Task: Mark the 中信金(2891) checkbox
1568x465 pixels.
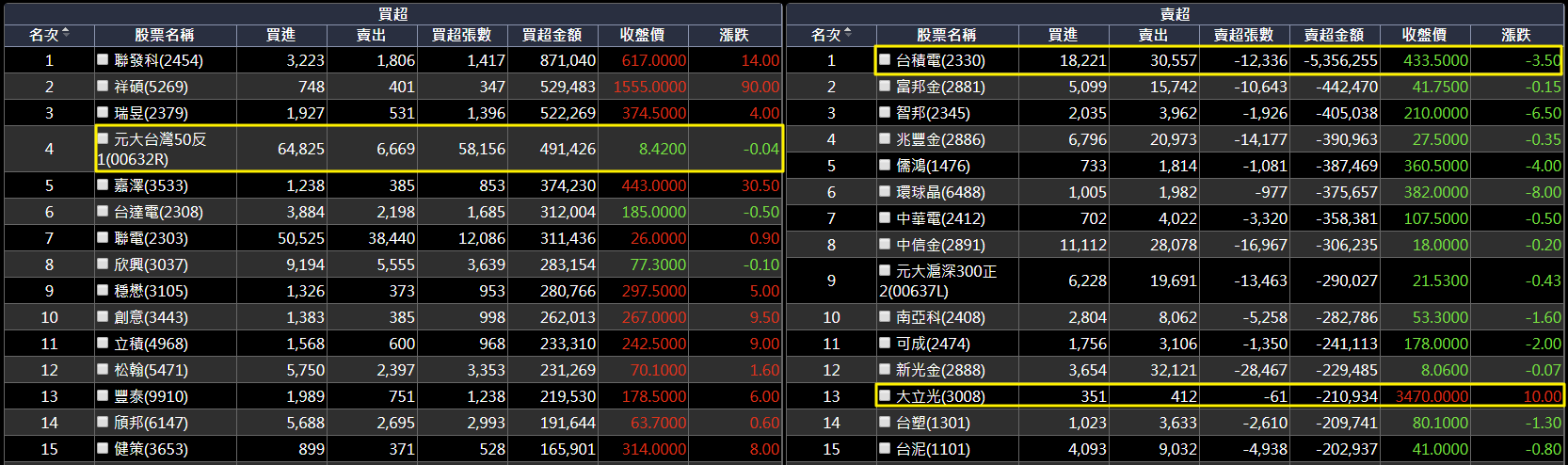Action: tap(885, 244)
